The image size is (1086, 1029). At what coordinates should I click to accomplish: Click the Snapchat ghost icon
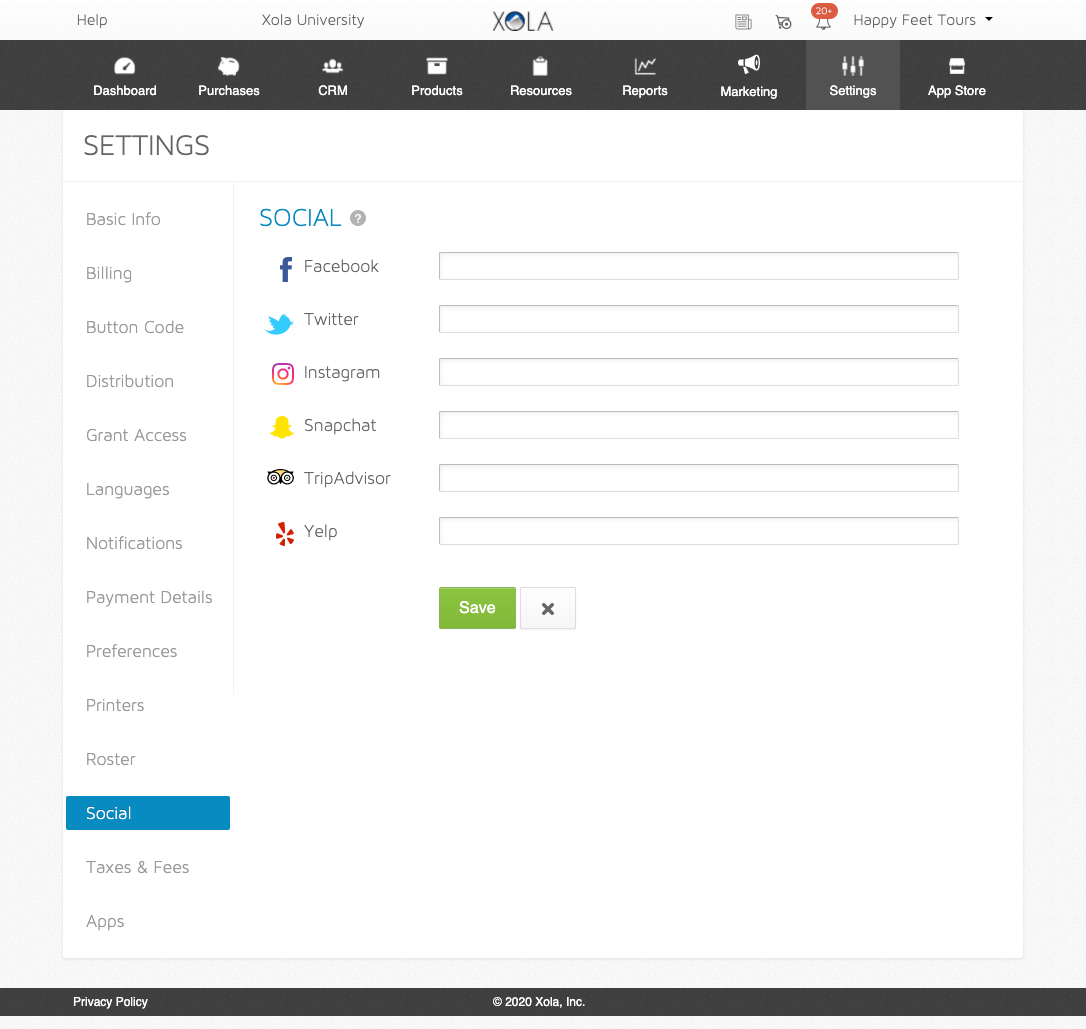[282, 427]
